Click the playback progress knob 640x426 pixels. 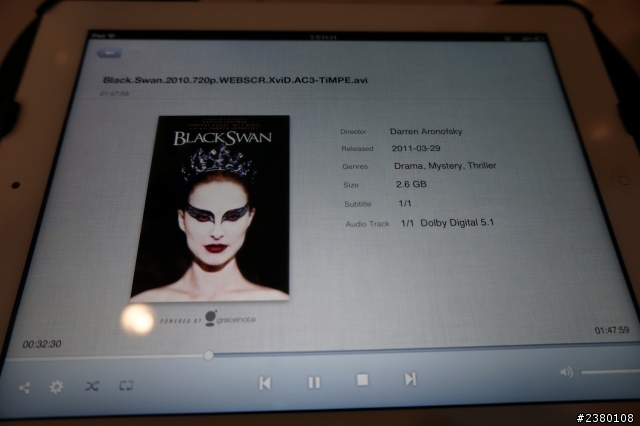tap(208, 355)
